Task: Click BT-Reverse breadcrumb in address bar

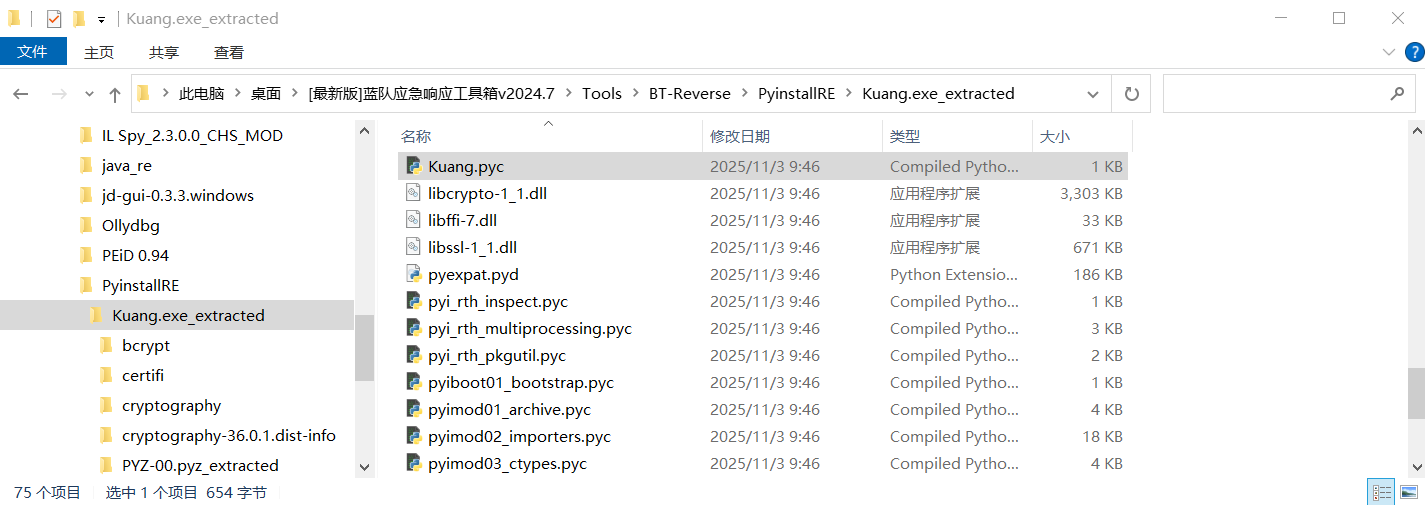Action: coord(690,93)
